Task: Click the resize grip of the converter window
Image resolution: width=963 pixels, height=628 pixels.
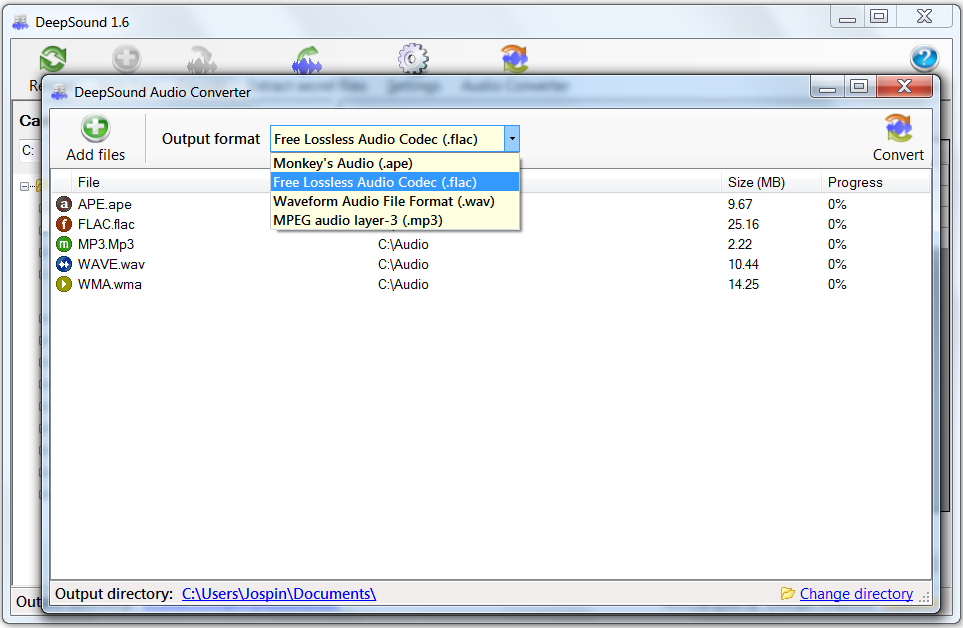Action: click(x=924, y=597)
